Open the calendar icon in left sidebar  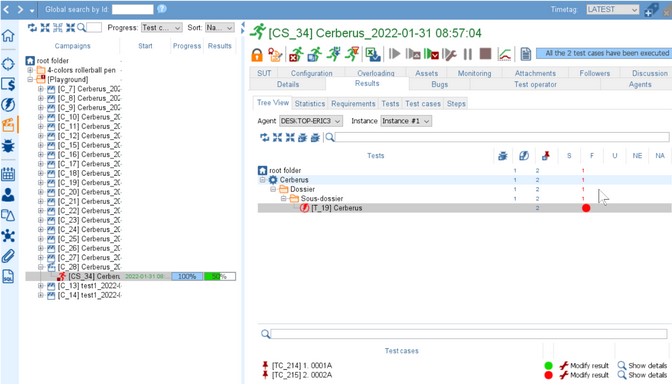pyautogui.click(x=8, y=174)
